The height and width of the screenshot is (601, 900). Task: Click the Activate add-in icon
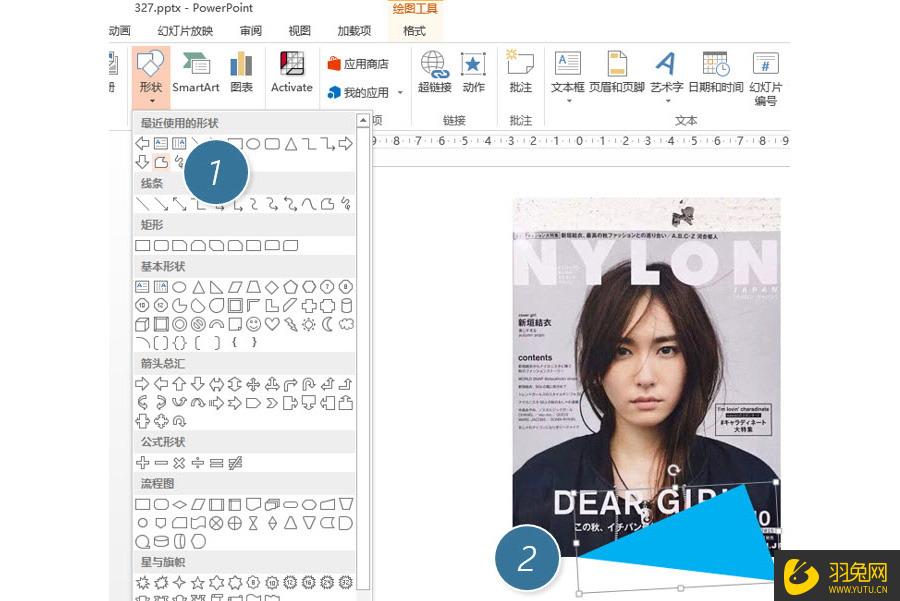(x=292, y=72)
